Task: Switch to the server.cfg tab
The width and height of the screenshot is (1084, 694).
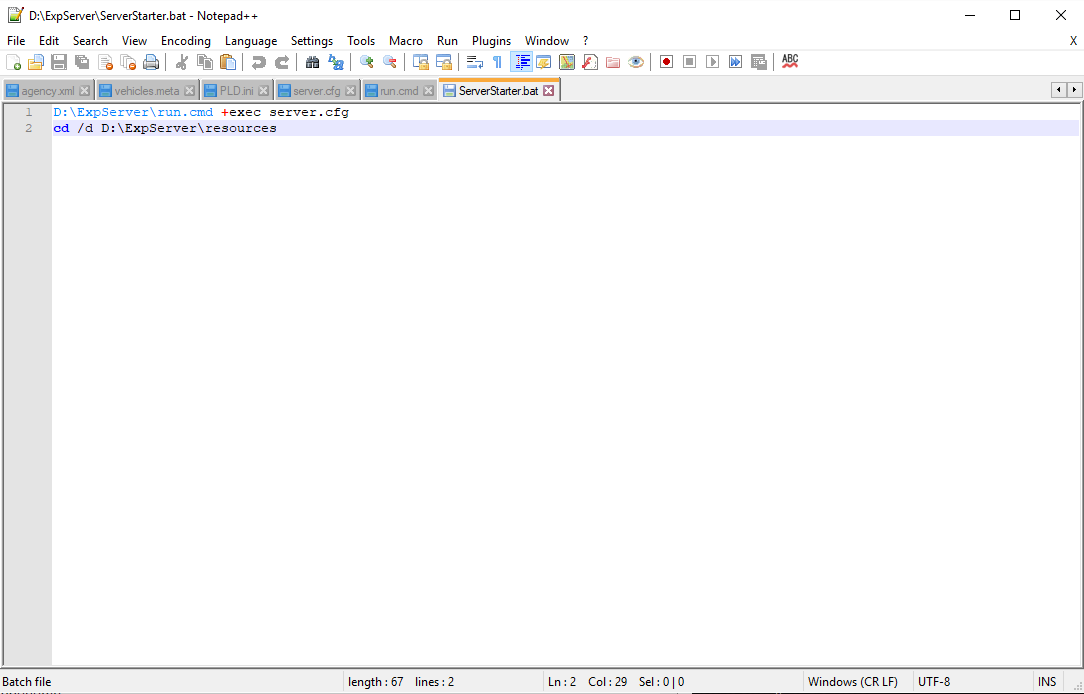Action: tap(316, 91)
